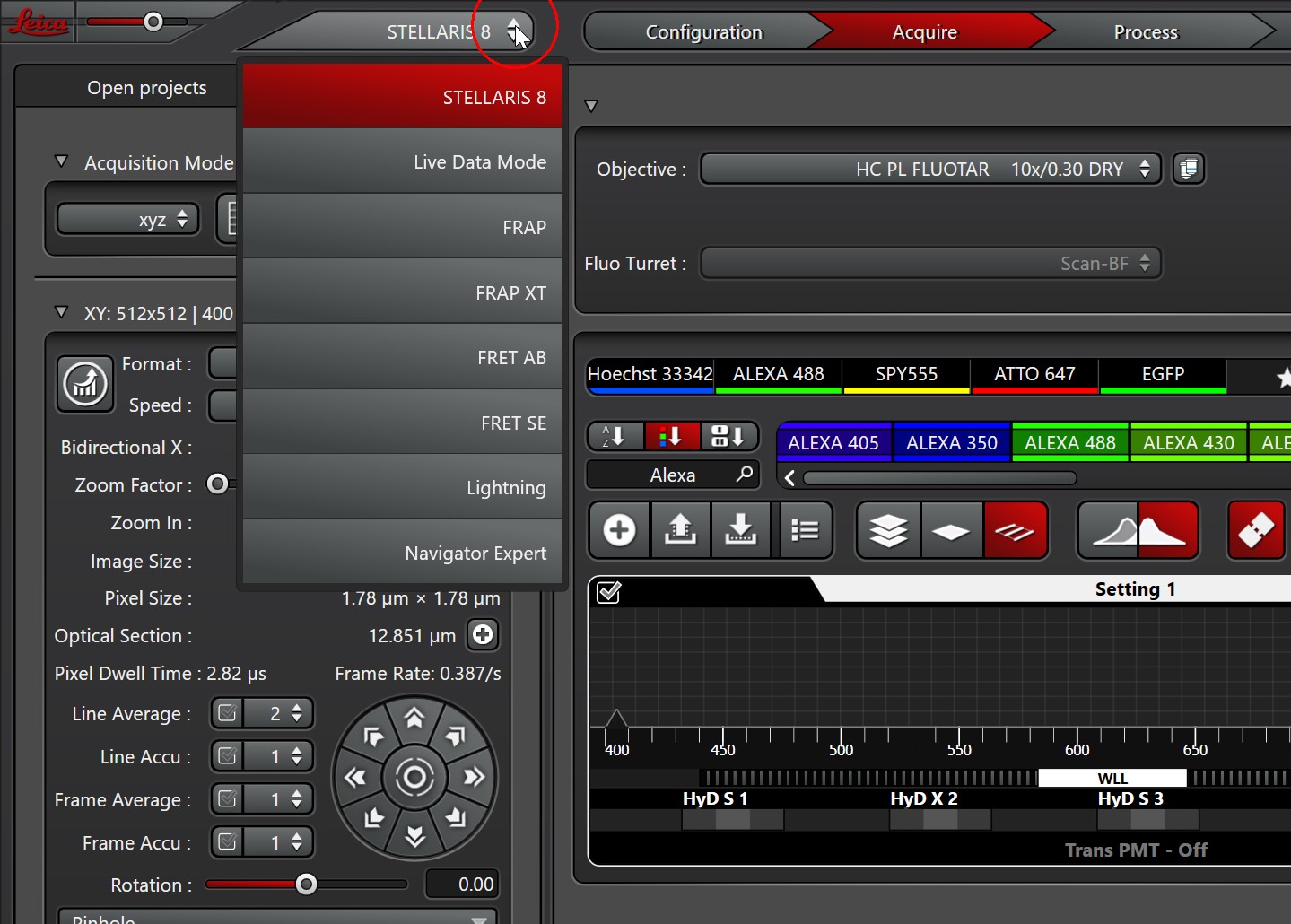Click the Rotation slider handle

click(306, 885)
